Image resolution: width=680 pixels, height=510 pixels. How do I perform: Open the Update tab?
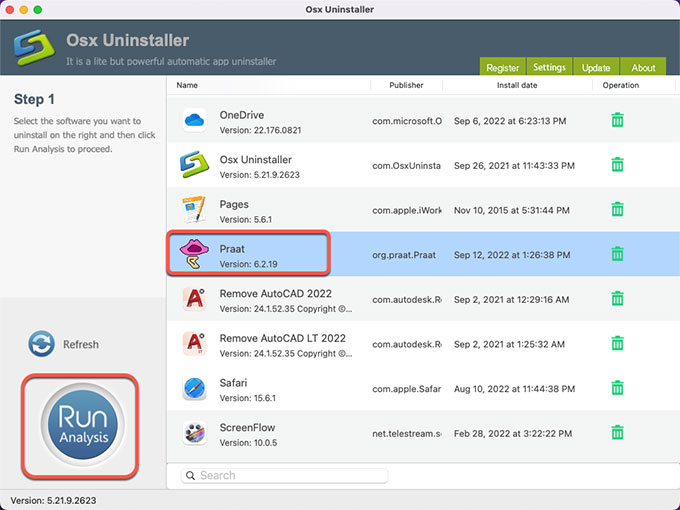coord(596,68)
